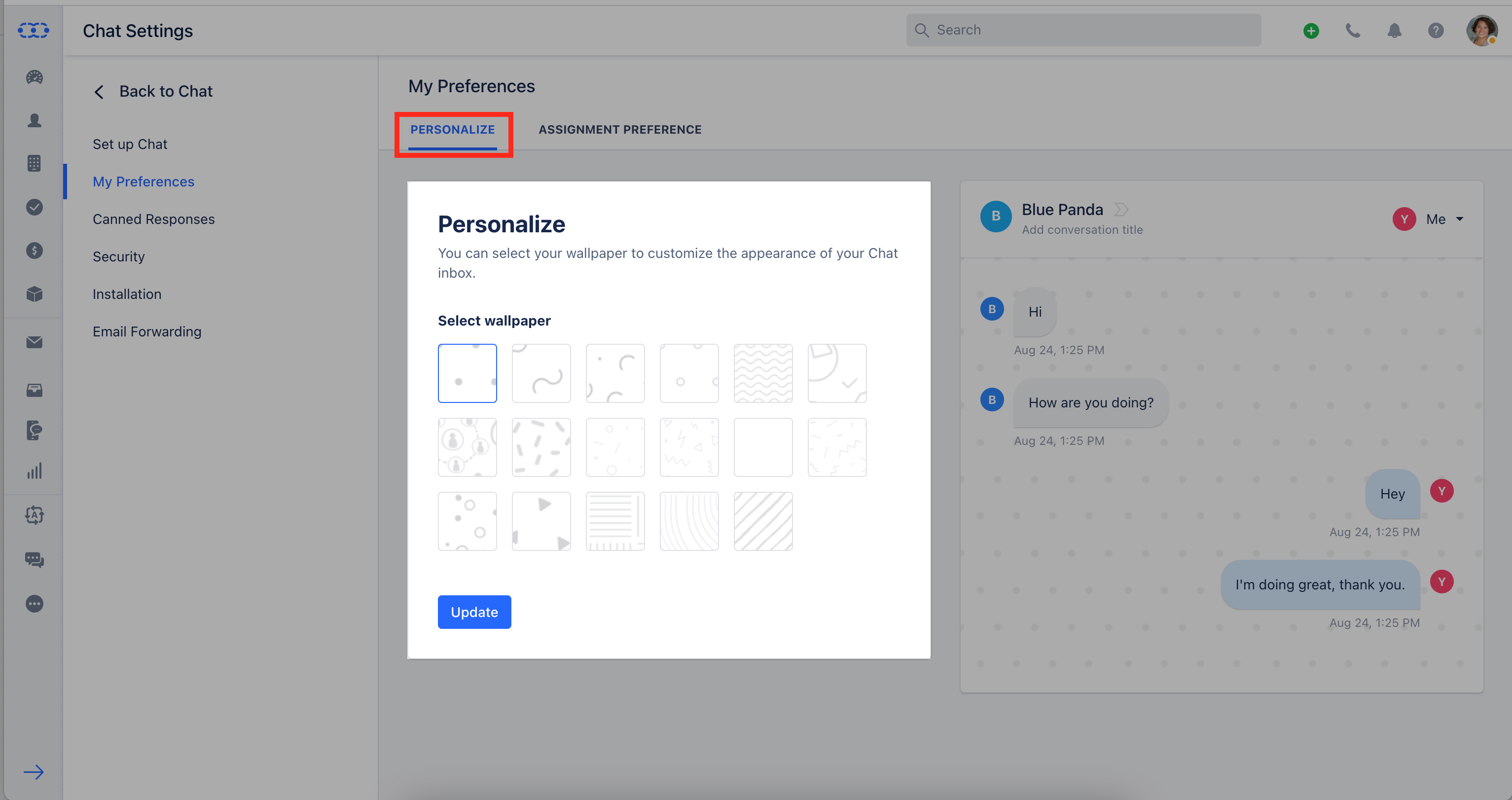This screenshot has width=1512, height=800.
Task: Go Back to Chat
Action: click(x=153, y=92)
